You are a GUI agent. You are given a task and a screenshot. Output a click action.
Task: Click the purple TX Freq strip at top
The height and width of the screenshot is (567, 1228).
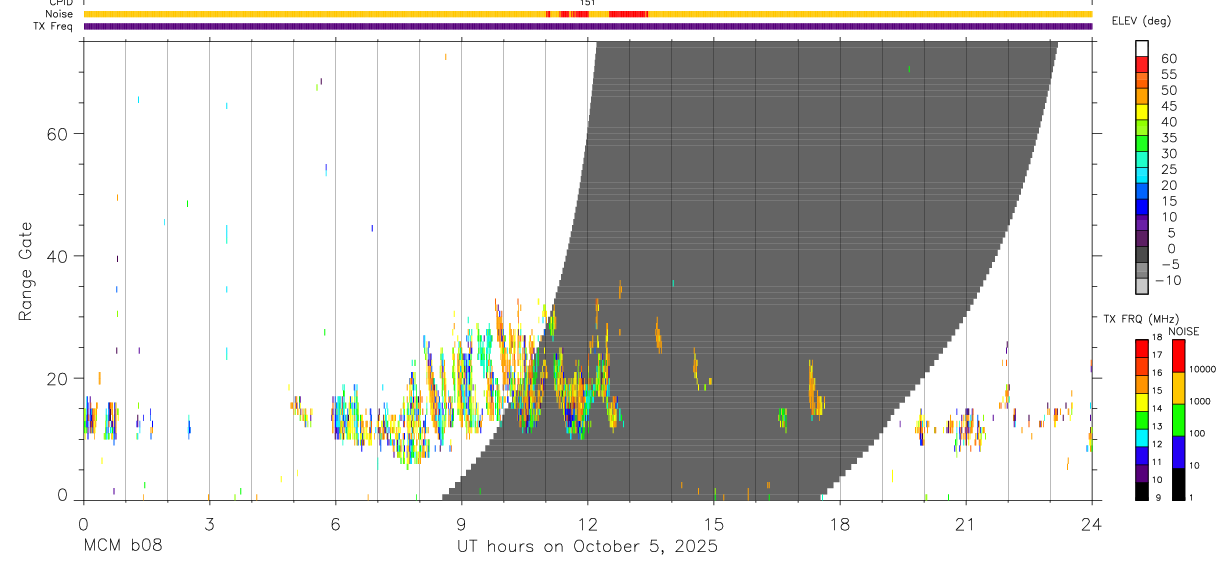[x=588, y=26]
